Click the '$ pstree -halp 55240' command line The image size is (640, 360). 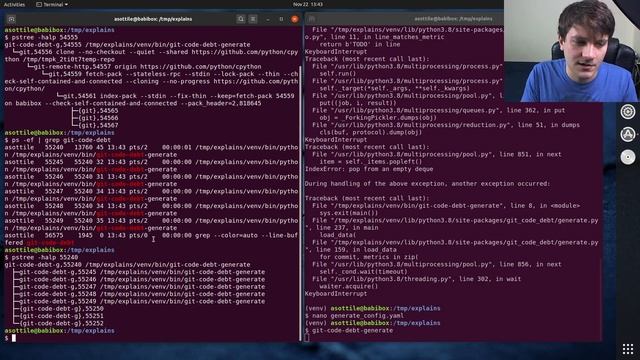(x=41, y=257)
